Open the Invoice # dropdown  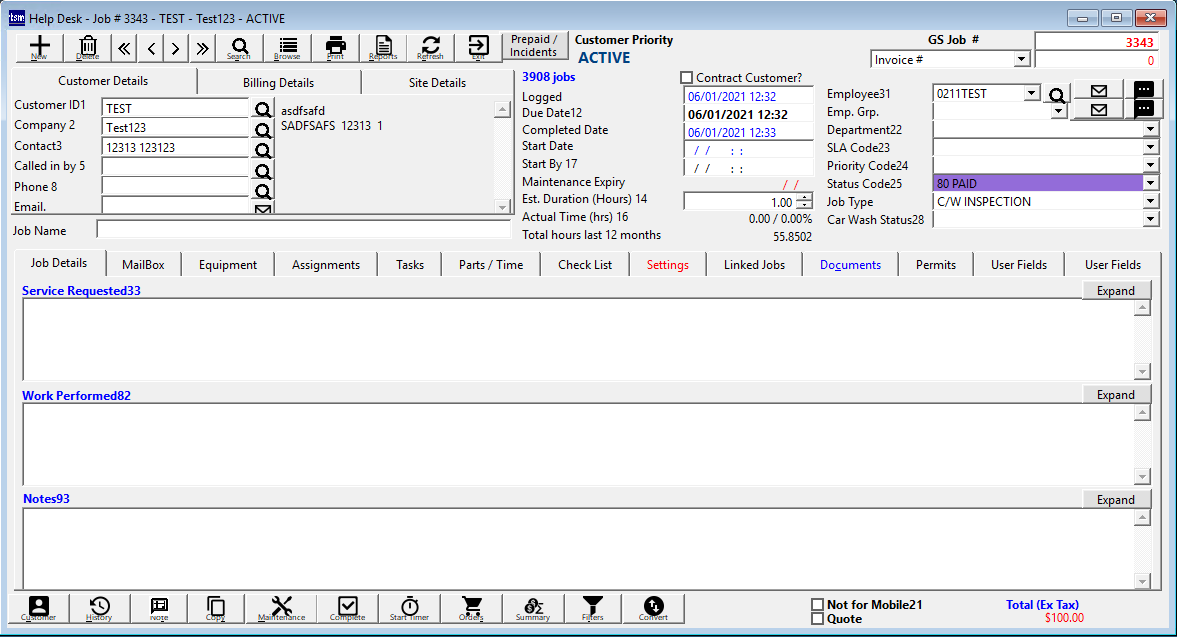1021,60
